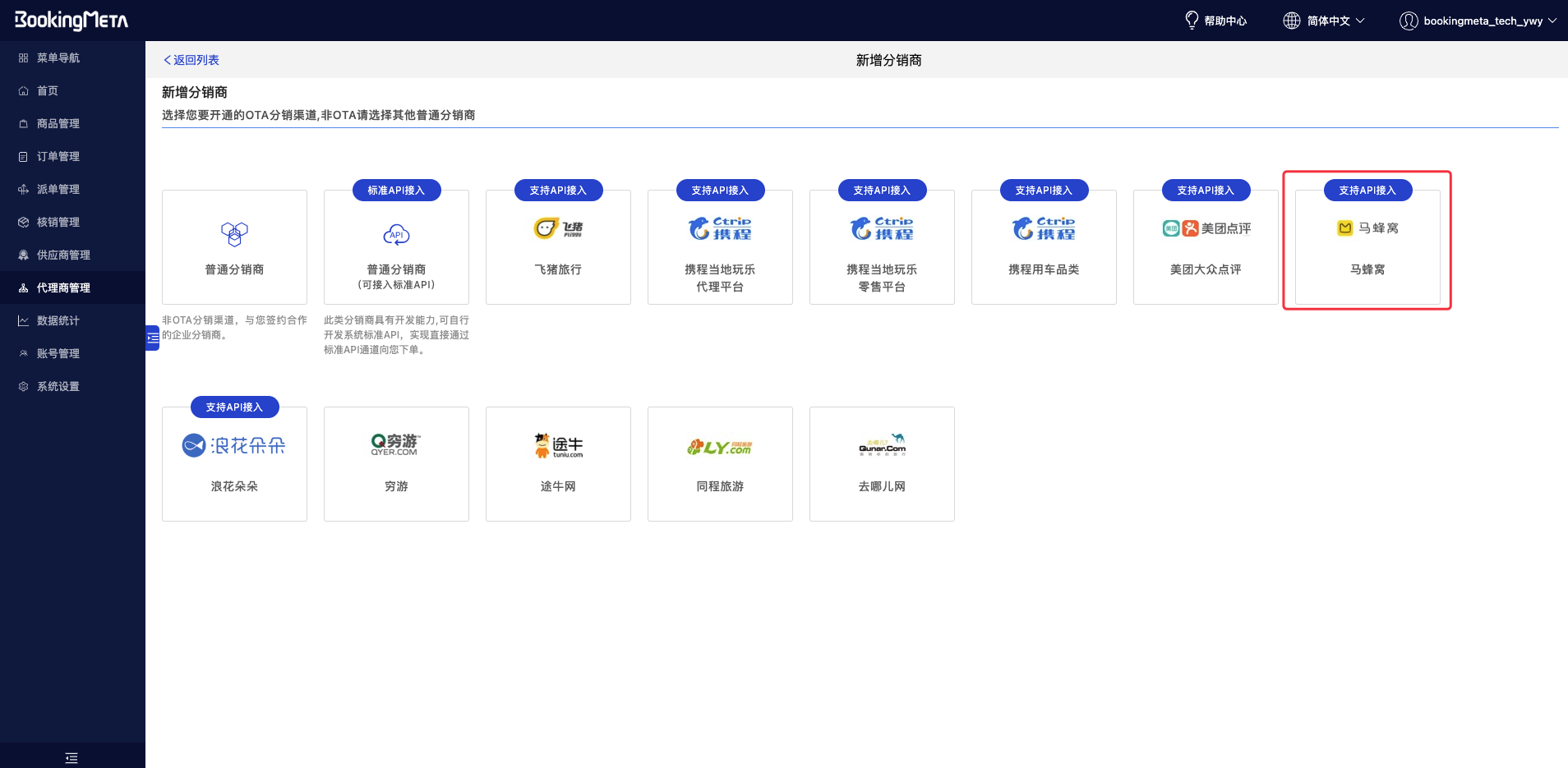Click the Fliggy (飞猪旅行) logo icon
This screenshot has height=768, width=1568.
point(558,228)
